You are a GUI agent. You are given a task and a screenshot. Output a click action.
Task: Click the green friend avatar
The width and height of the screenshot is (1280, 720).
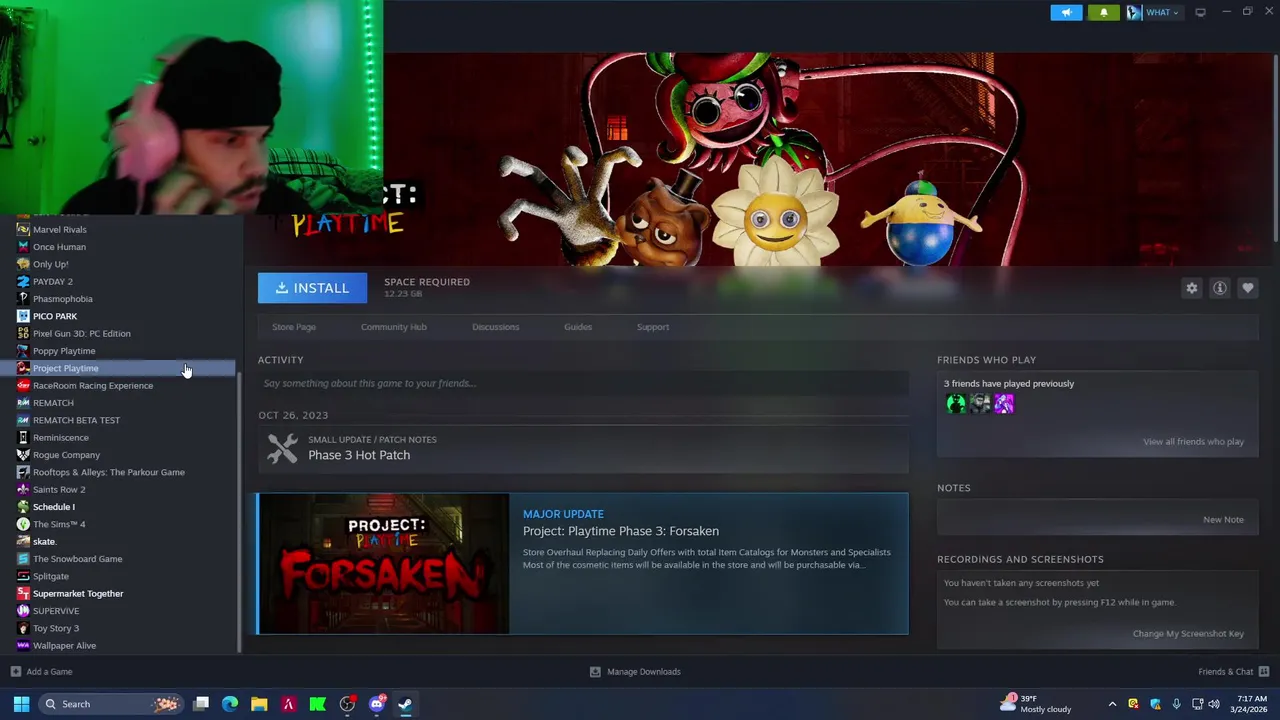tap(956, 403)
